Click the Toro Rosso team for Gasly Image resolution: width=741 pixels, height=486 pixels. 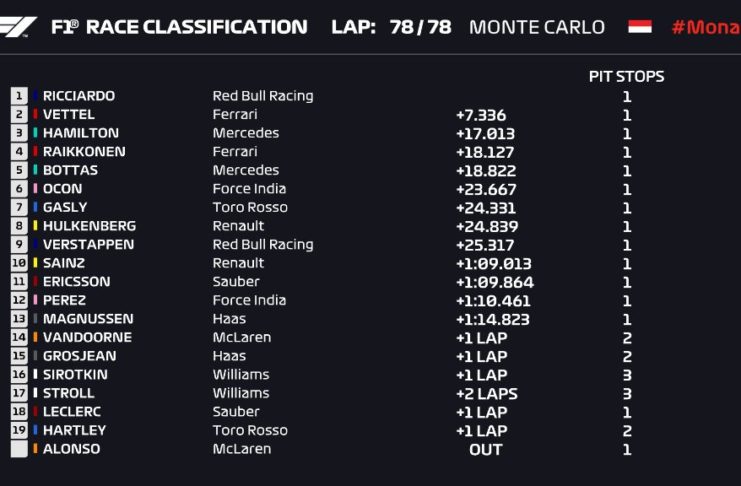pos(250,207)
